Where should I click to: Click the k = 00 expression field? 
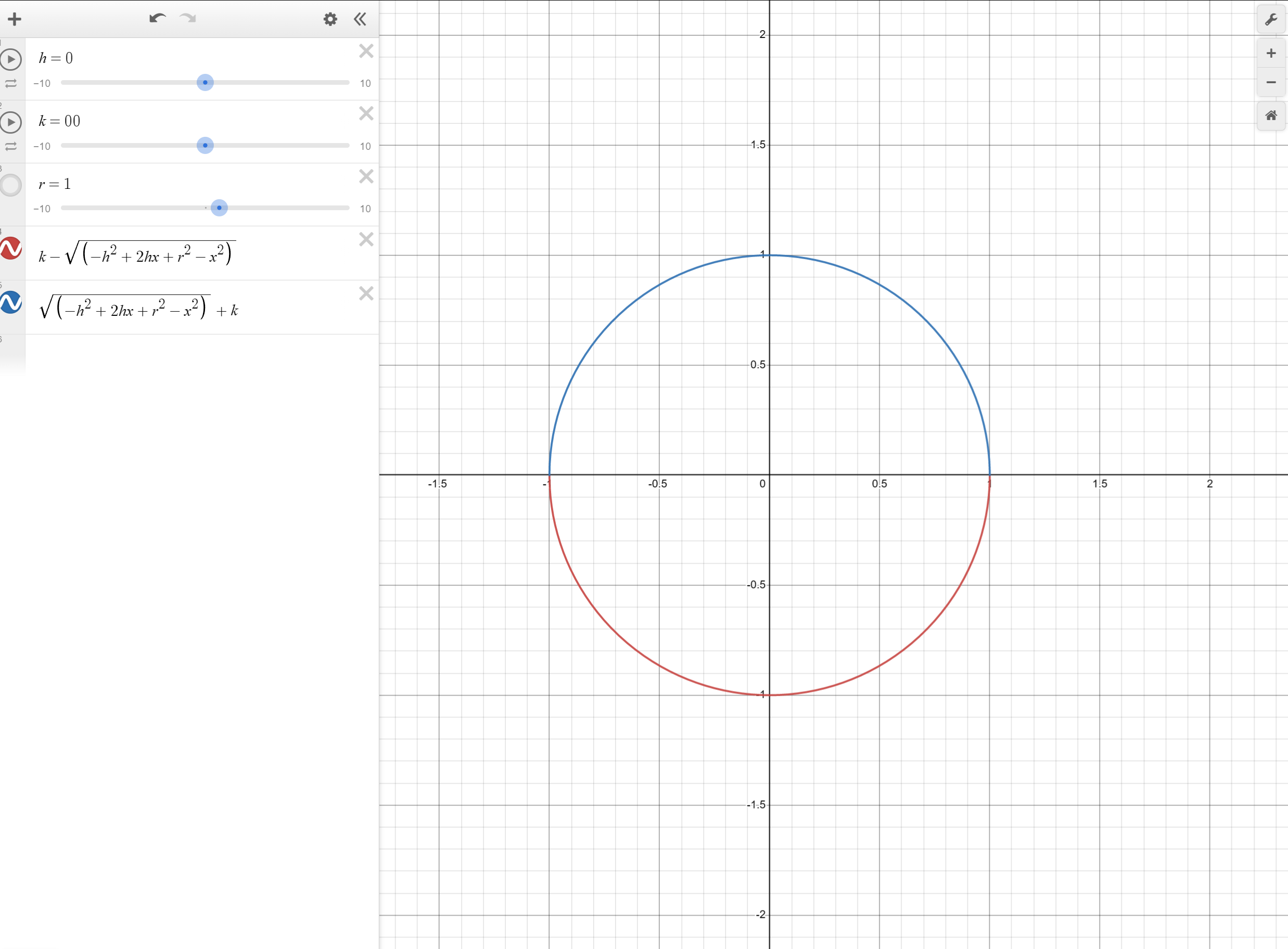click(60, 121)
